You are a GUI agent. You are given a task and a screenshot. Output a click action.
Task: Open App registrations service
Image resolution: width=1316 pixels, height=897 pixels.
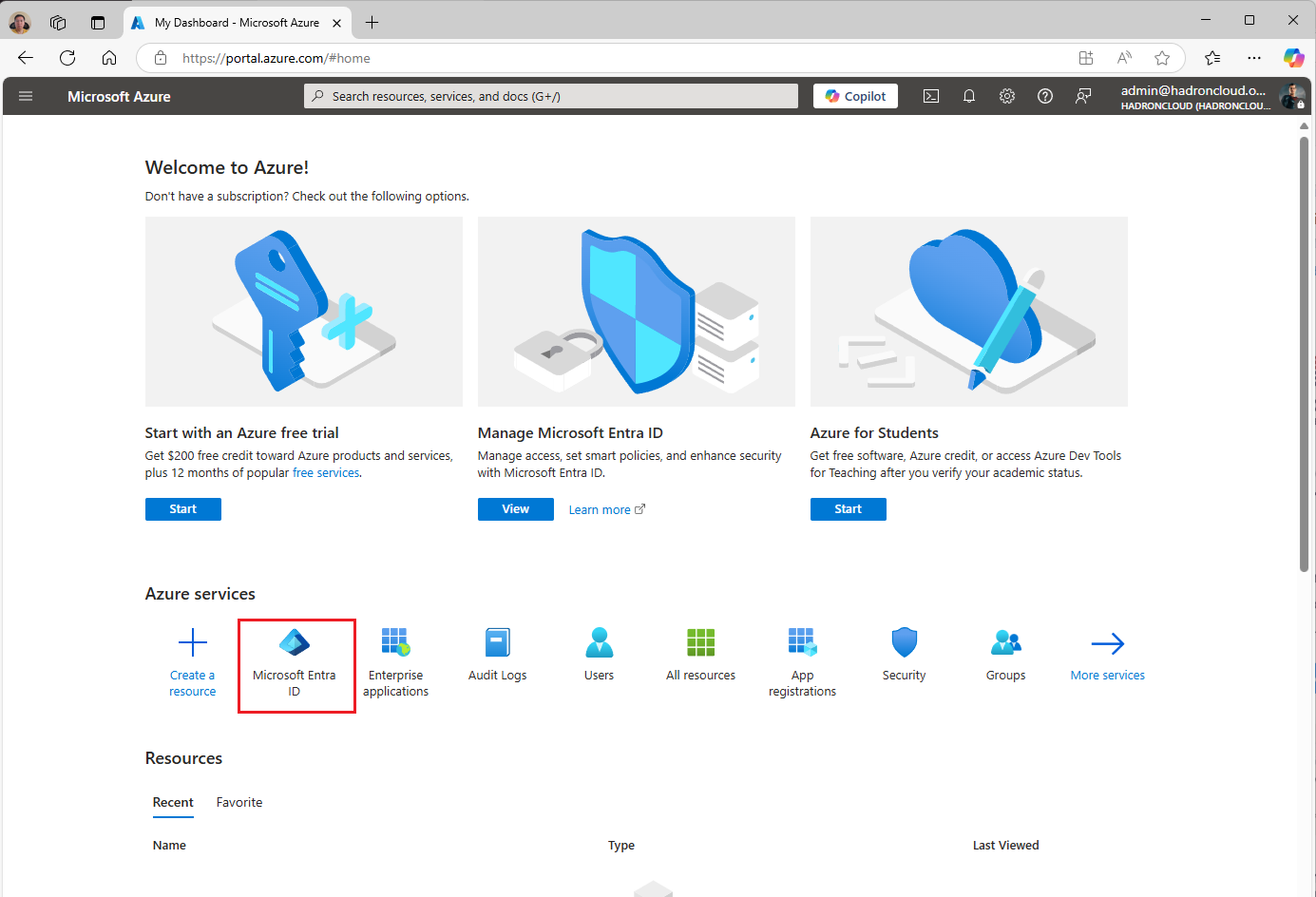coord(803,662)
